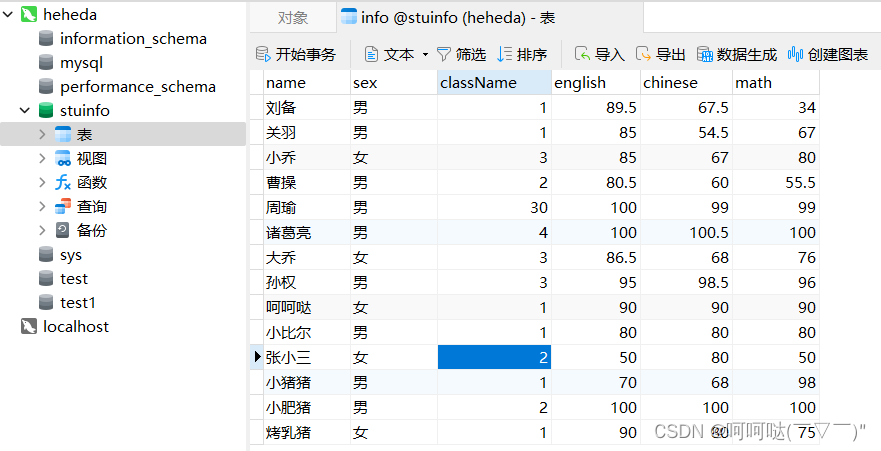Click the chinese column header

(687, 83)
